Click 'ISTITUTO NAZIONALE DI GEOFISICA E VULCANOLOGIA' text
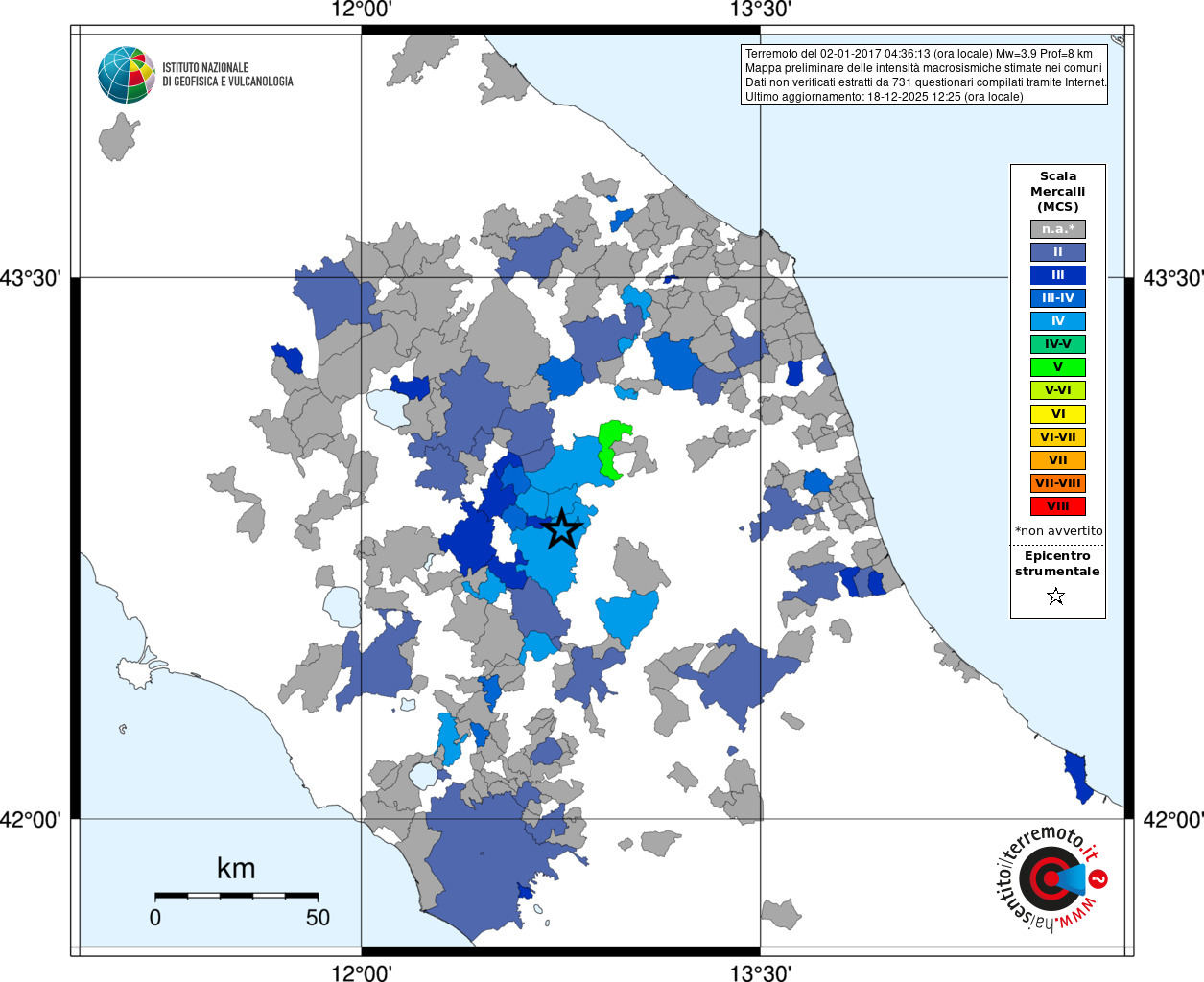This screenshot has width=1204, height=982. [x=227, y=75]
